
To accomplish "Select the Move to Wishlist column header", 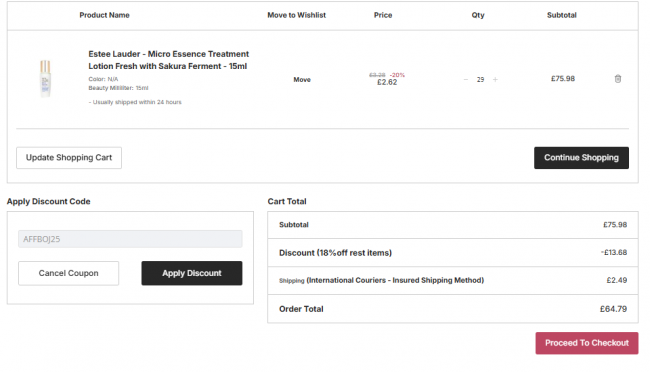I will pyautogui.click(x=296, y=15).
